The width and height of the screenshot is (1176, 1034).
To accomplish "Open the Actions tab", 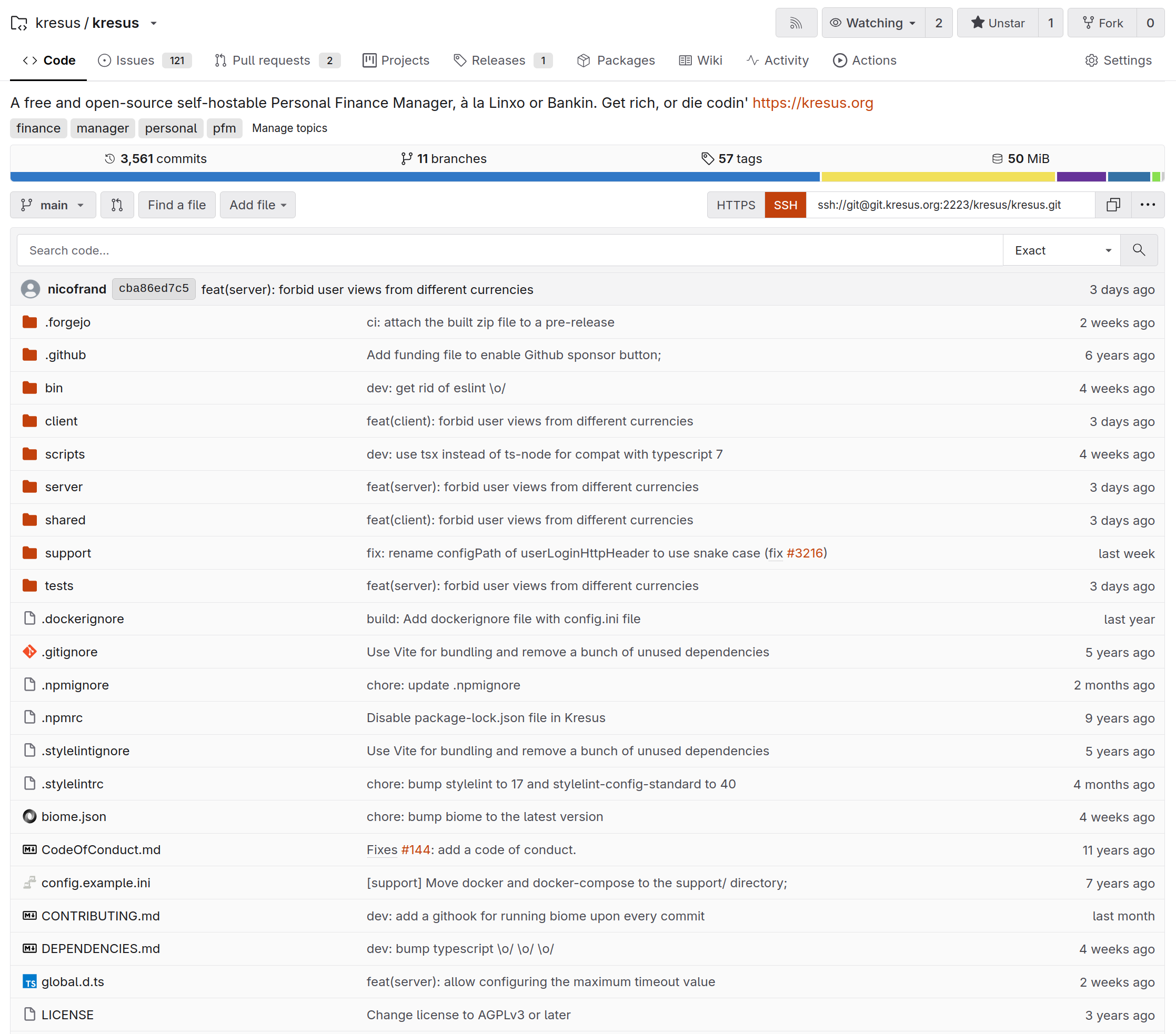I will 865,60.
